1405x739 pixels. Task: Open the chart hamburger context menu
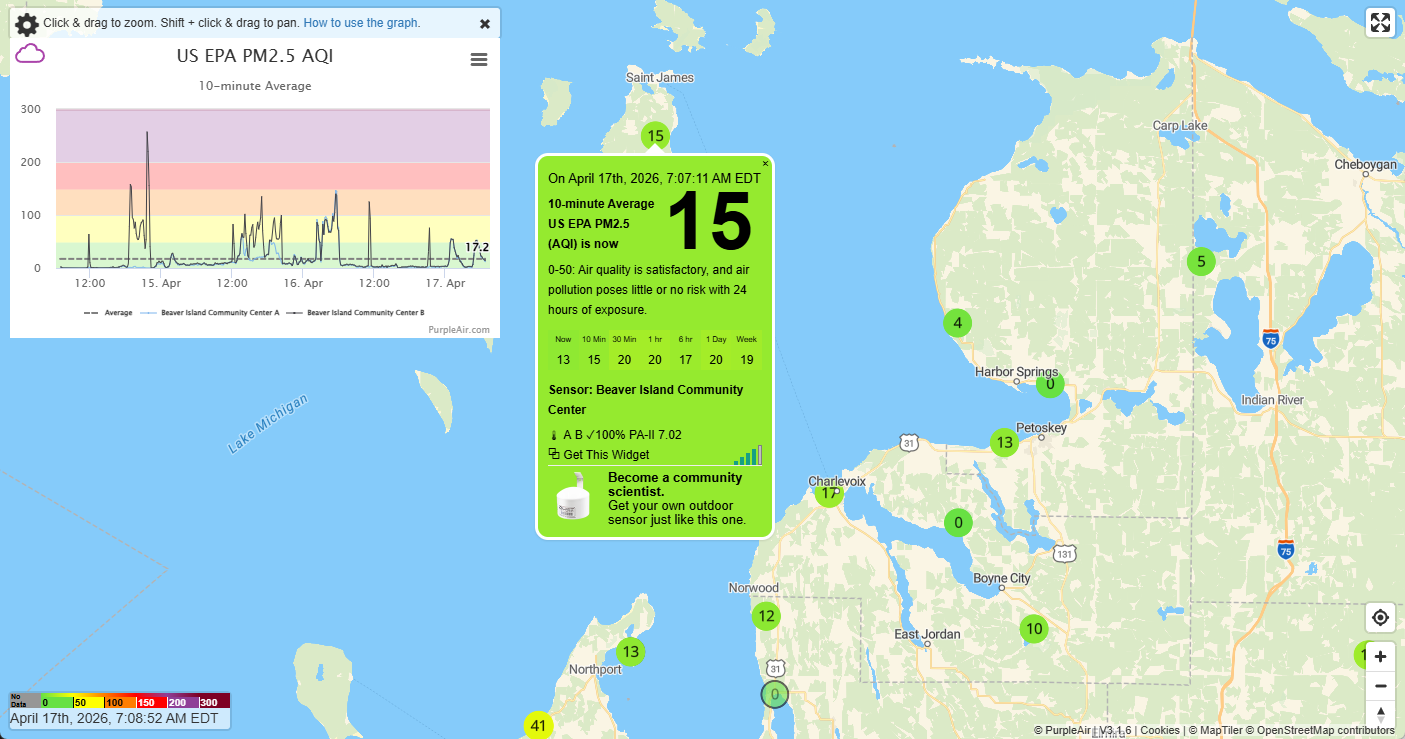(x=479, y=60)
